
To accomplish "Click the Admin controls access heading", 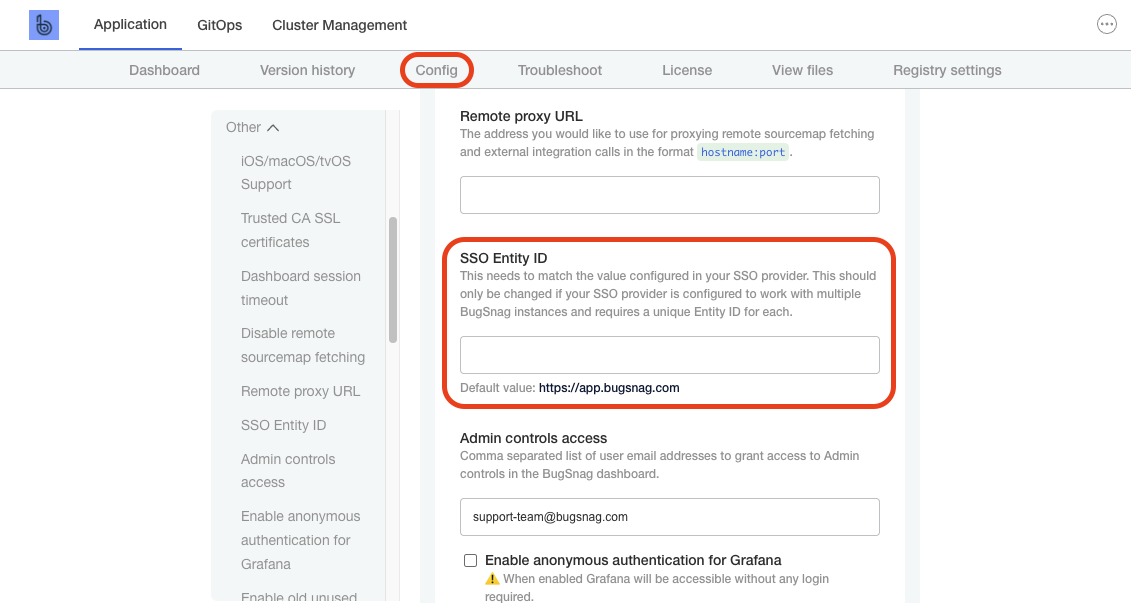I will coord(533,438).
